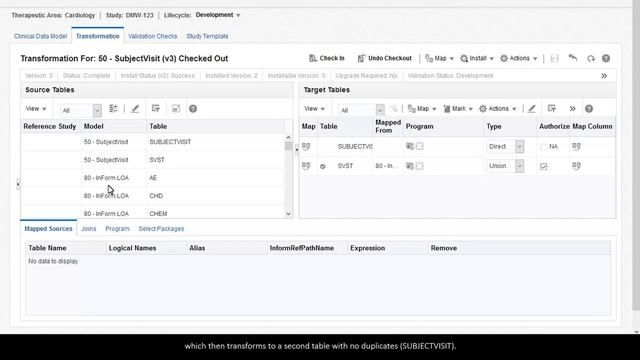The image size is (640, 360).
Task: Open Source Tables help icon
Action: 193,109
